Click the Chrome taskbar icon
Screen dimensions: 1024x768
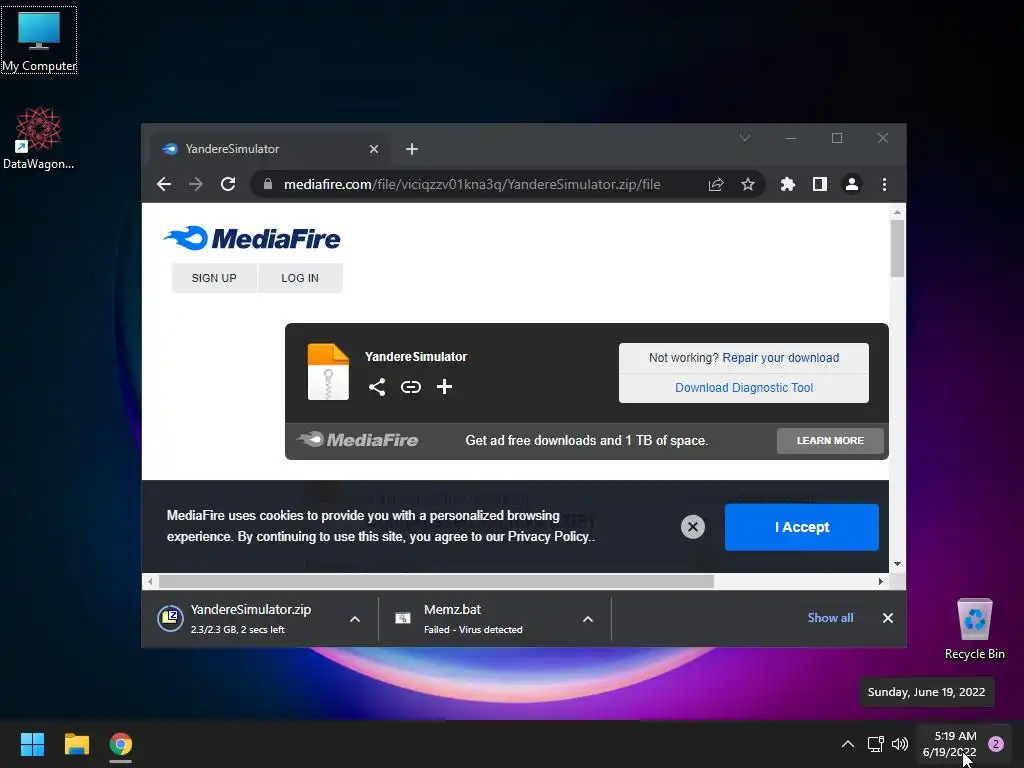[x=121, y=744]
